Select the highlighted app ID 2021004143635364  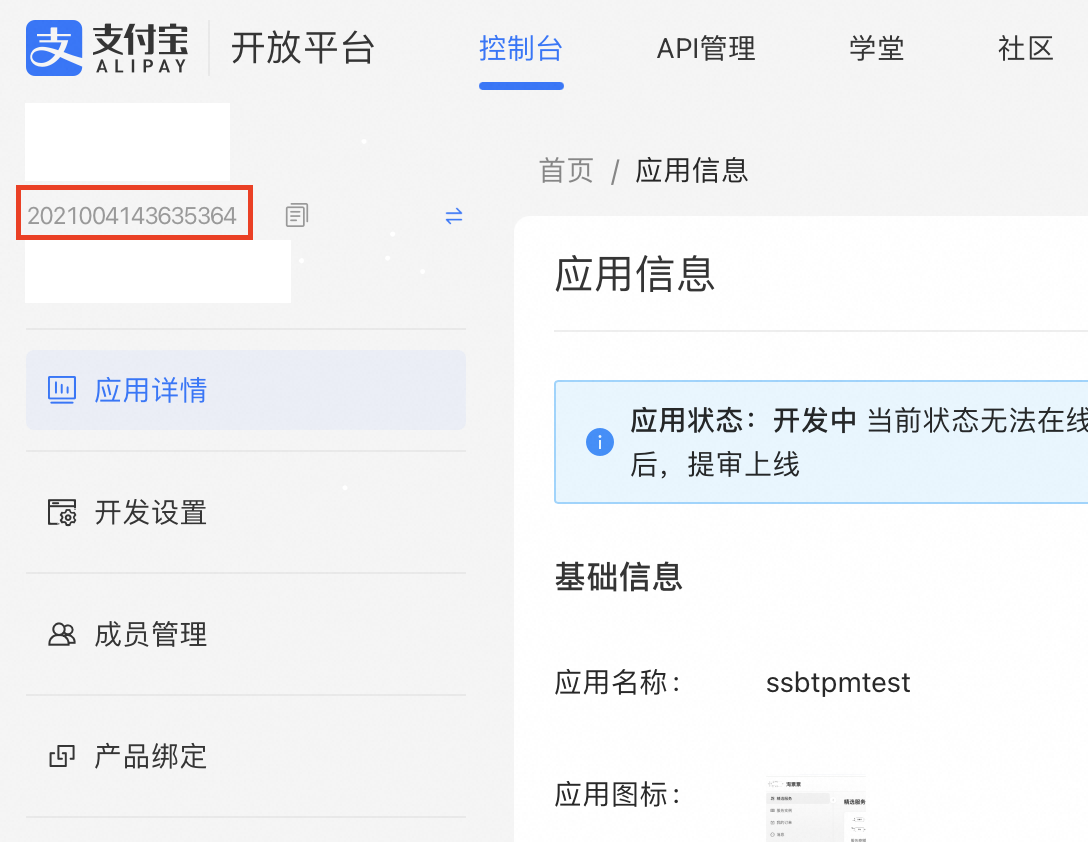[134, 213]
